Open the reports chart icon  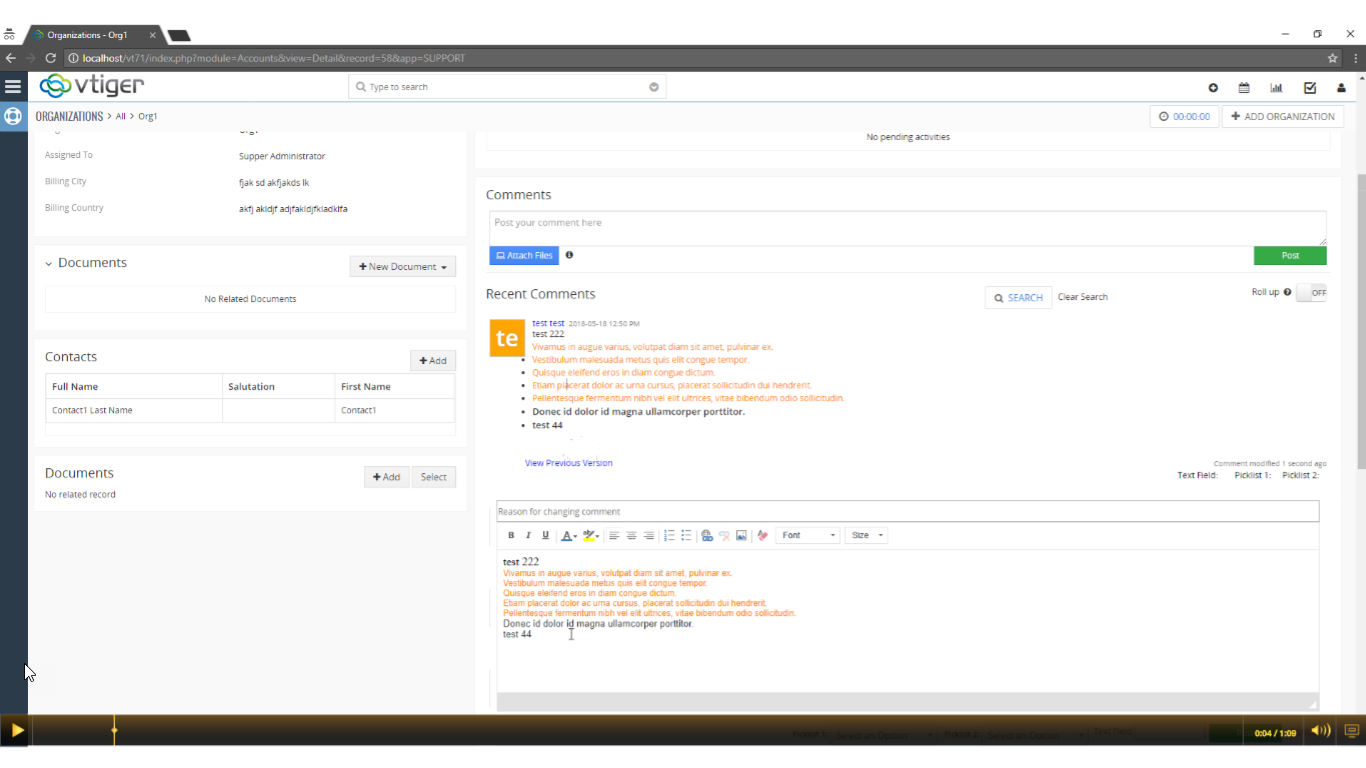(1276, 88)
